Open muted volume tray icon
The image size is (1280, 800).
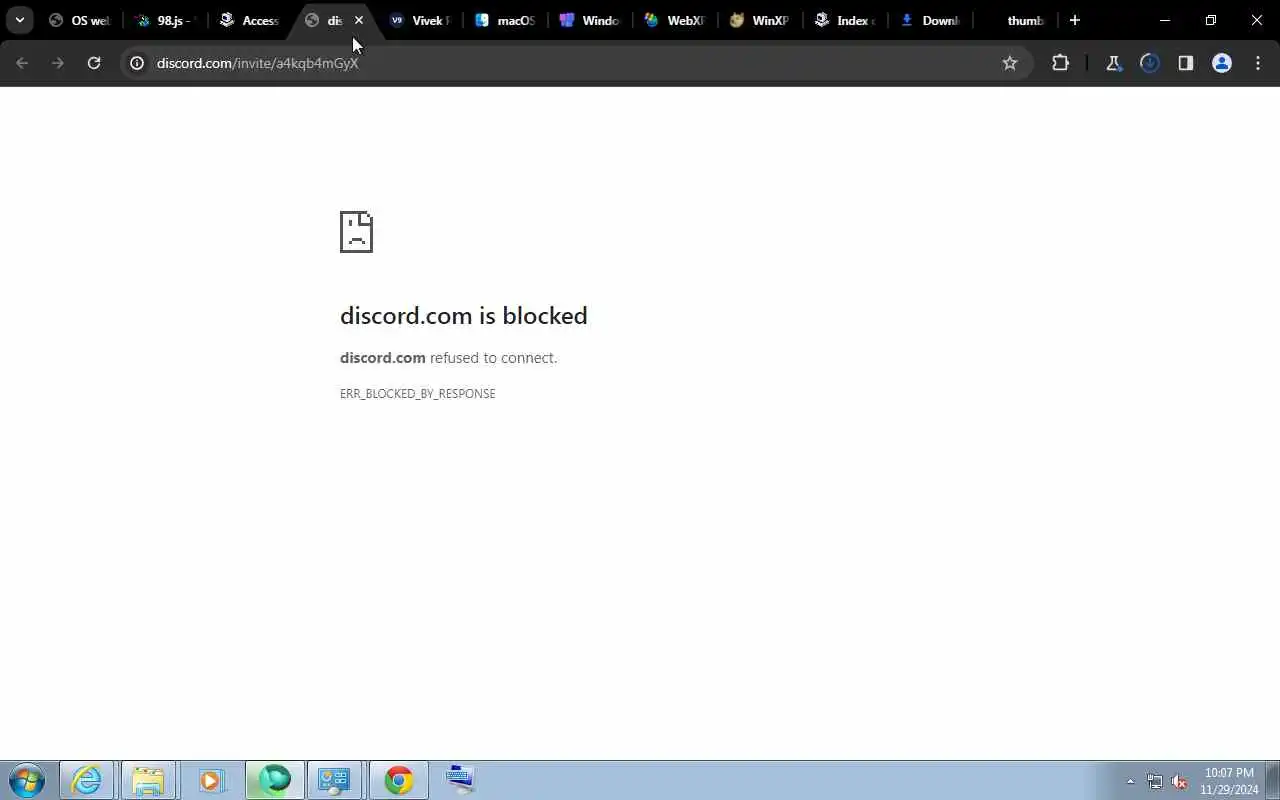point(1180,781)
